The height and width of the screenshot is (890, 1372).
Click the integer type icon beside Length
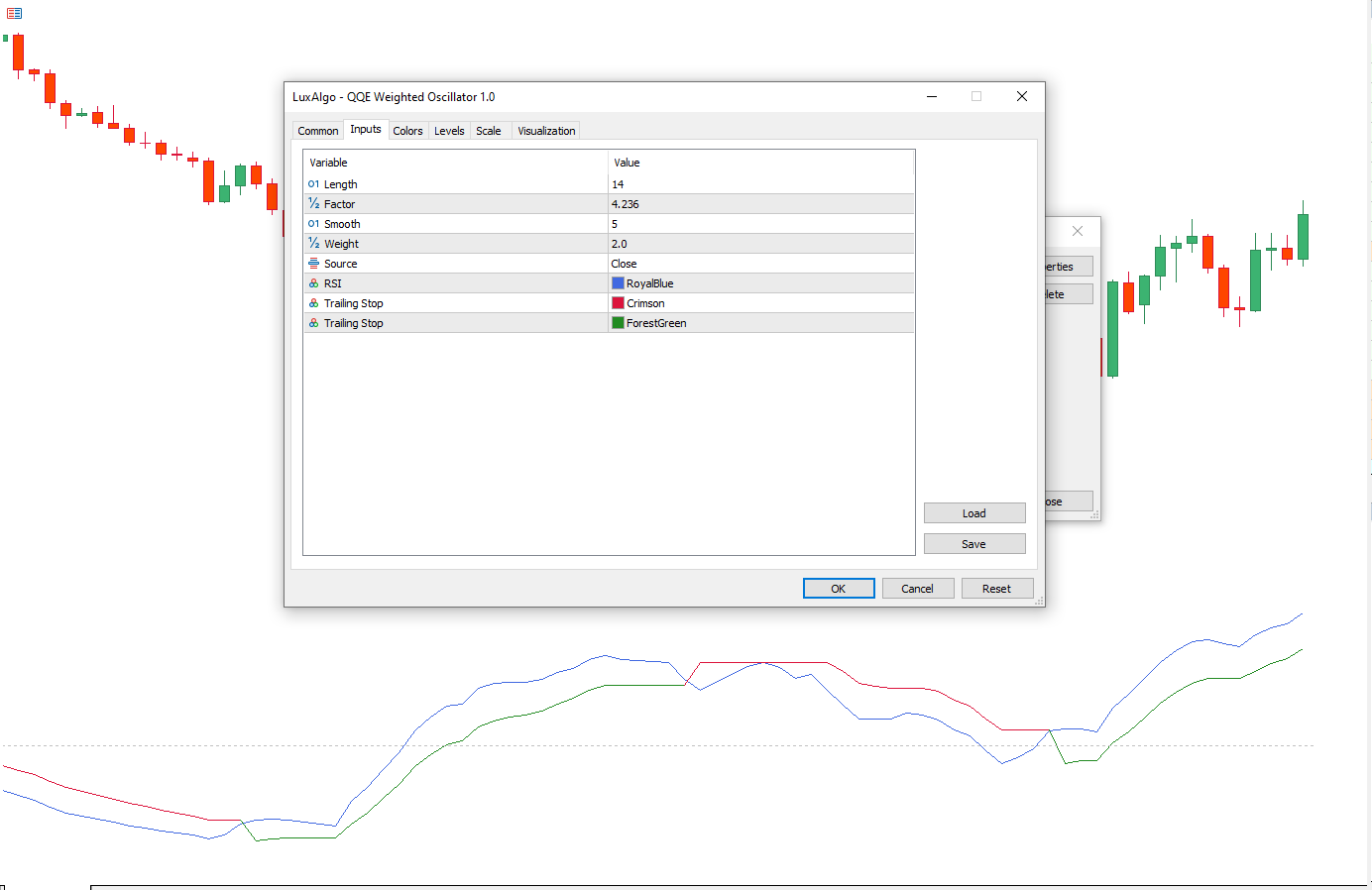pyautogui.click(x=313, y=184)
